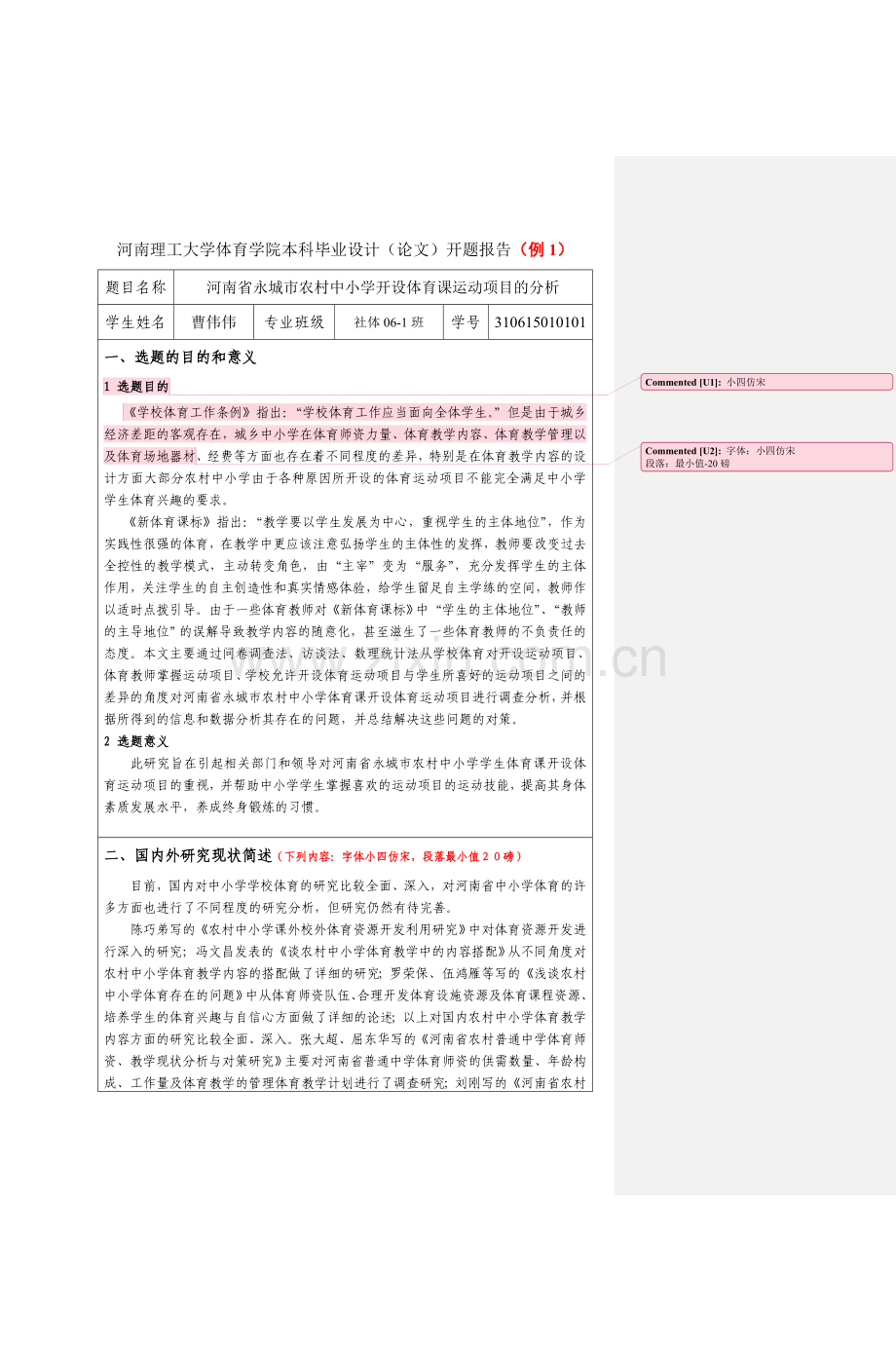896x1352 pixels.
Task: Select the student number 310615010101
Action: 541,322
